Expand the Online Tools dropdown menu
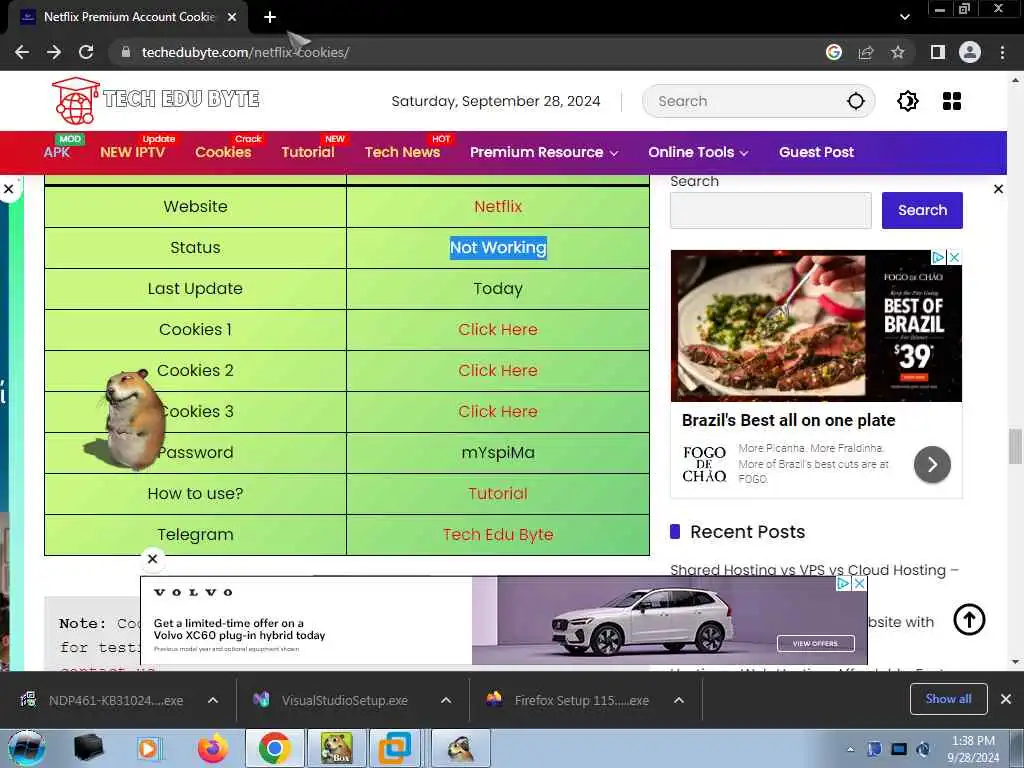 coord(697,152)
